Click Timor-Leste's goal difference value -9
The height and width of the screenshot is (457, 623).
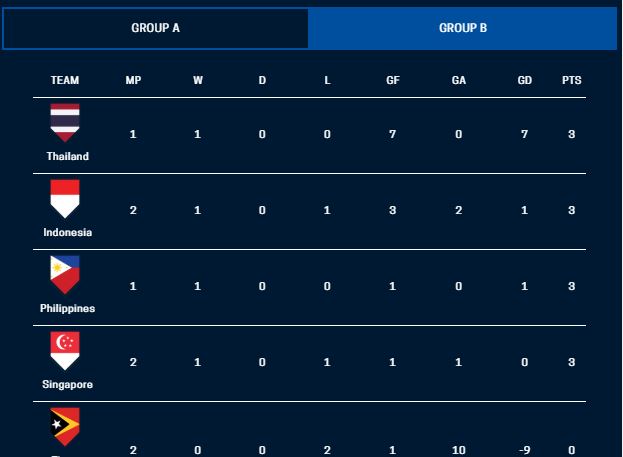tap(524, 450)
